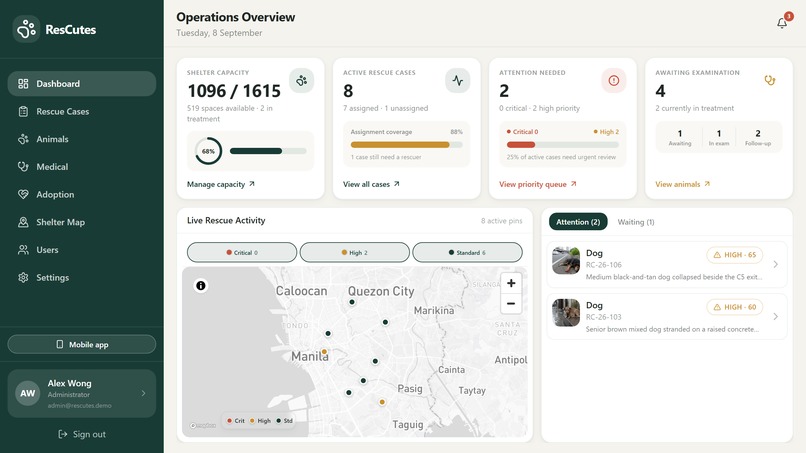Click the '1 Awaiting' count cell
Image resolution: width=806 pixels, height=453 pixels.
point(680,137)
